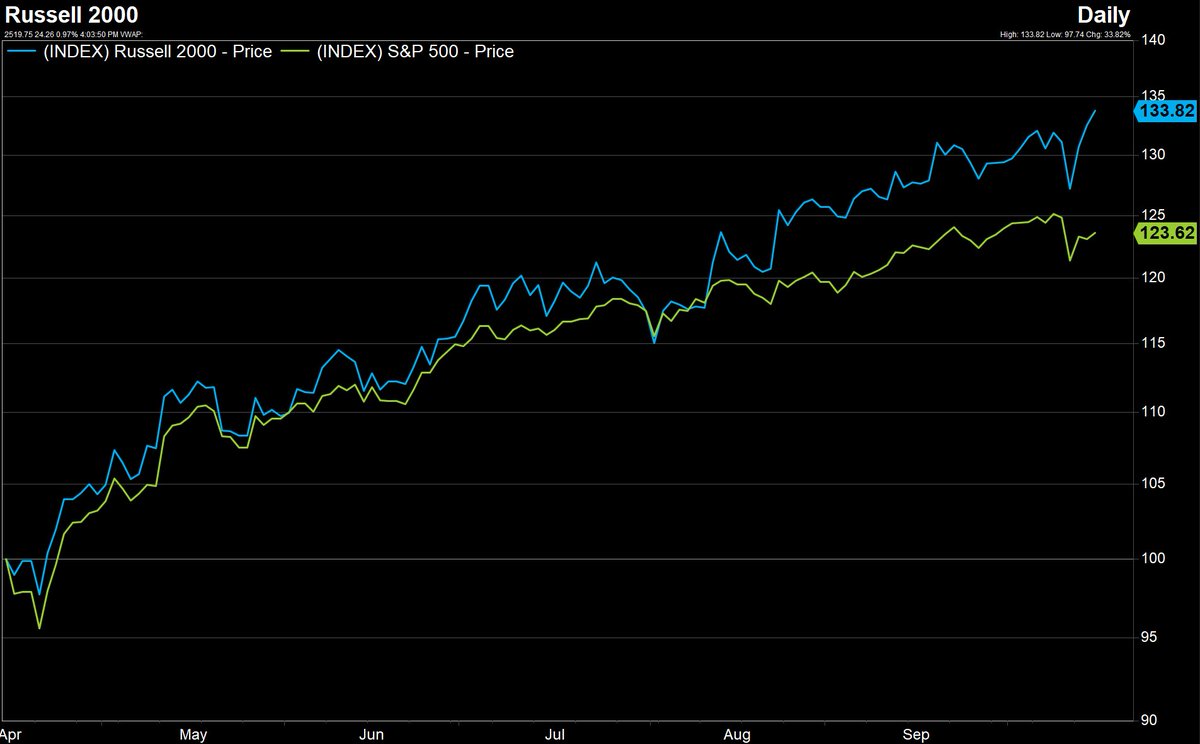Click the 105 y-axis label

1151,483
